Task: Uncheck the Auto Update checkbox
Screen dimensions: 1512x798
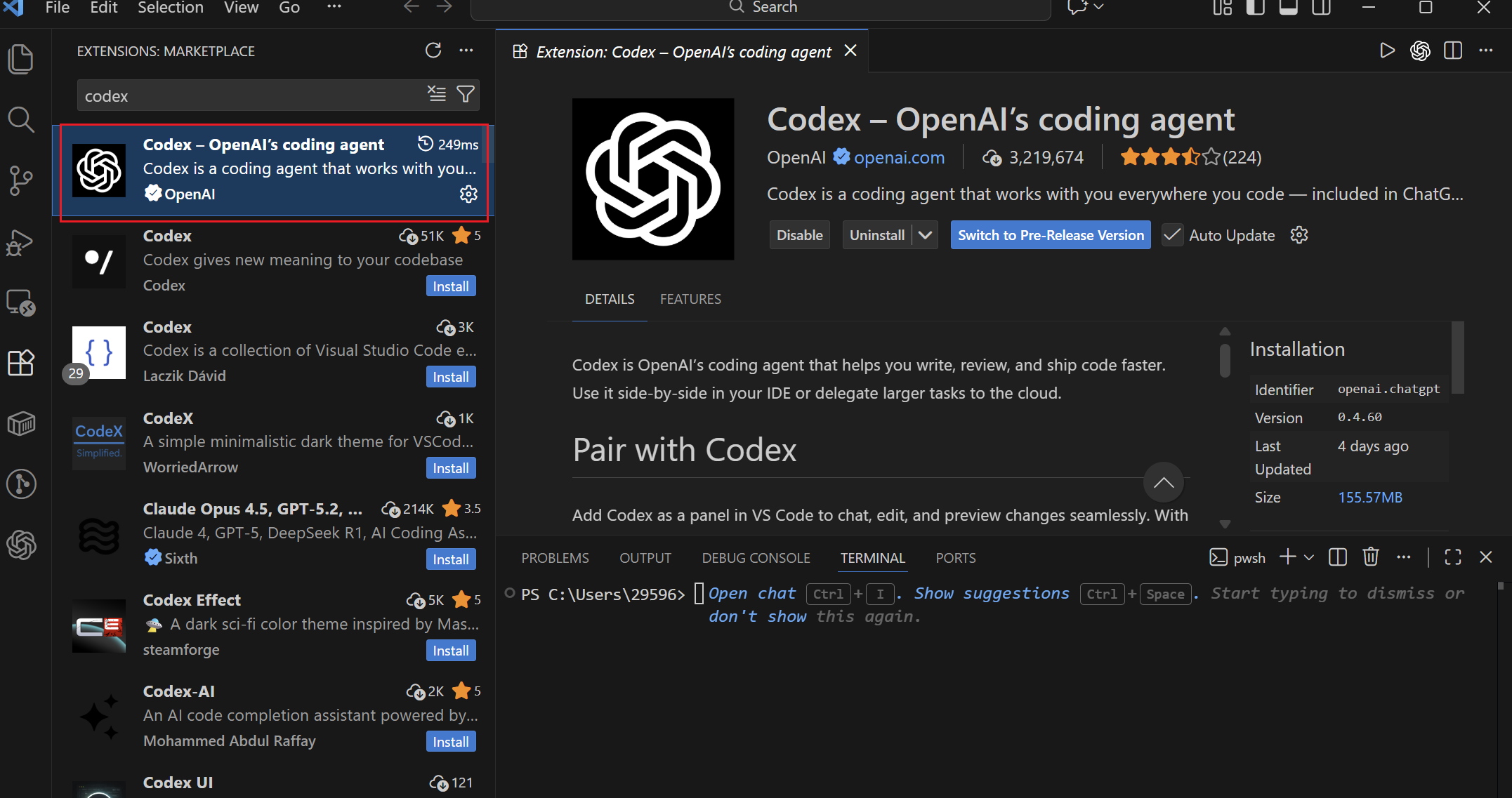Action: [1171, 234]
